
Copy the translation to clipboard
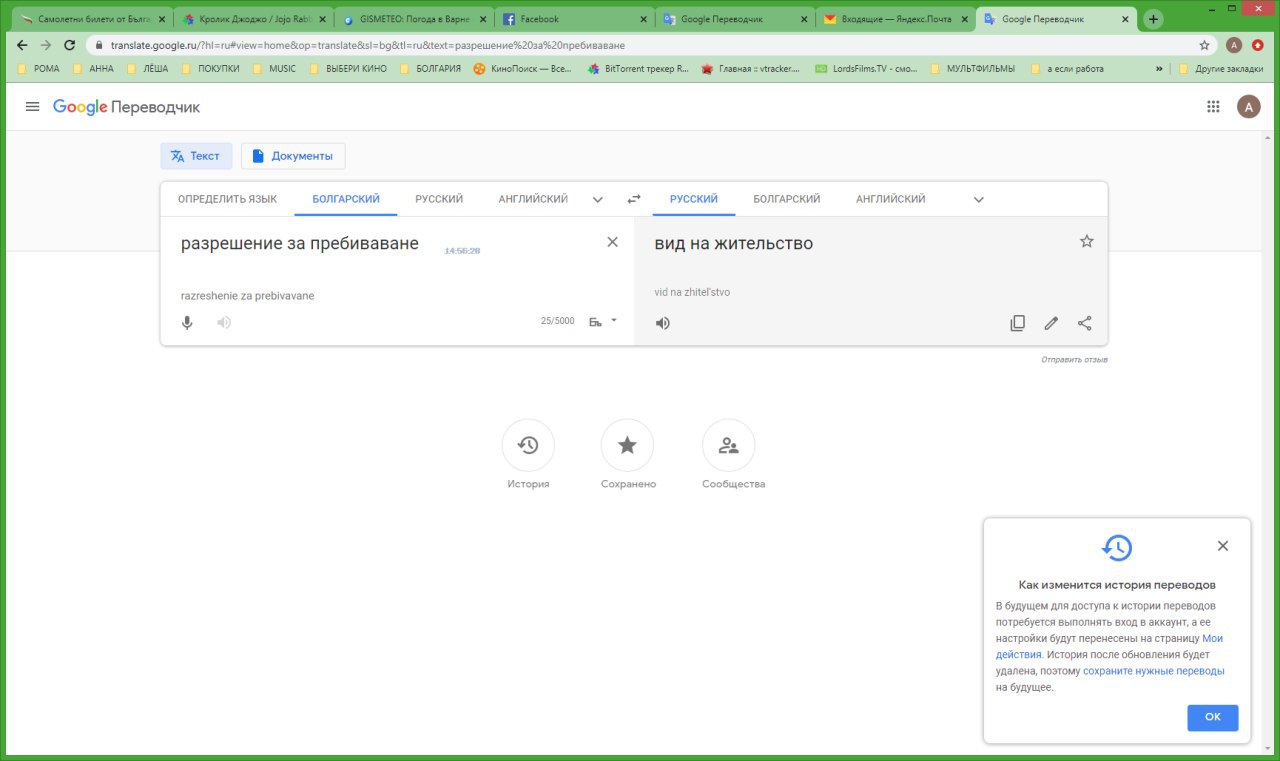[x=1017, y=323]
